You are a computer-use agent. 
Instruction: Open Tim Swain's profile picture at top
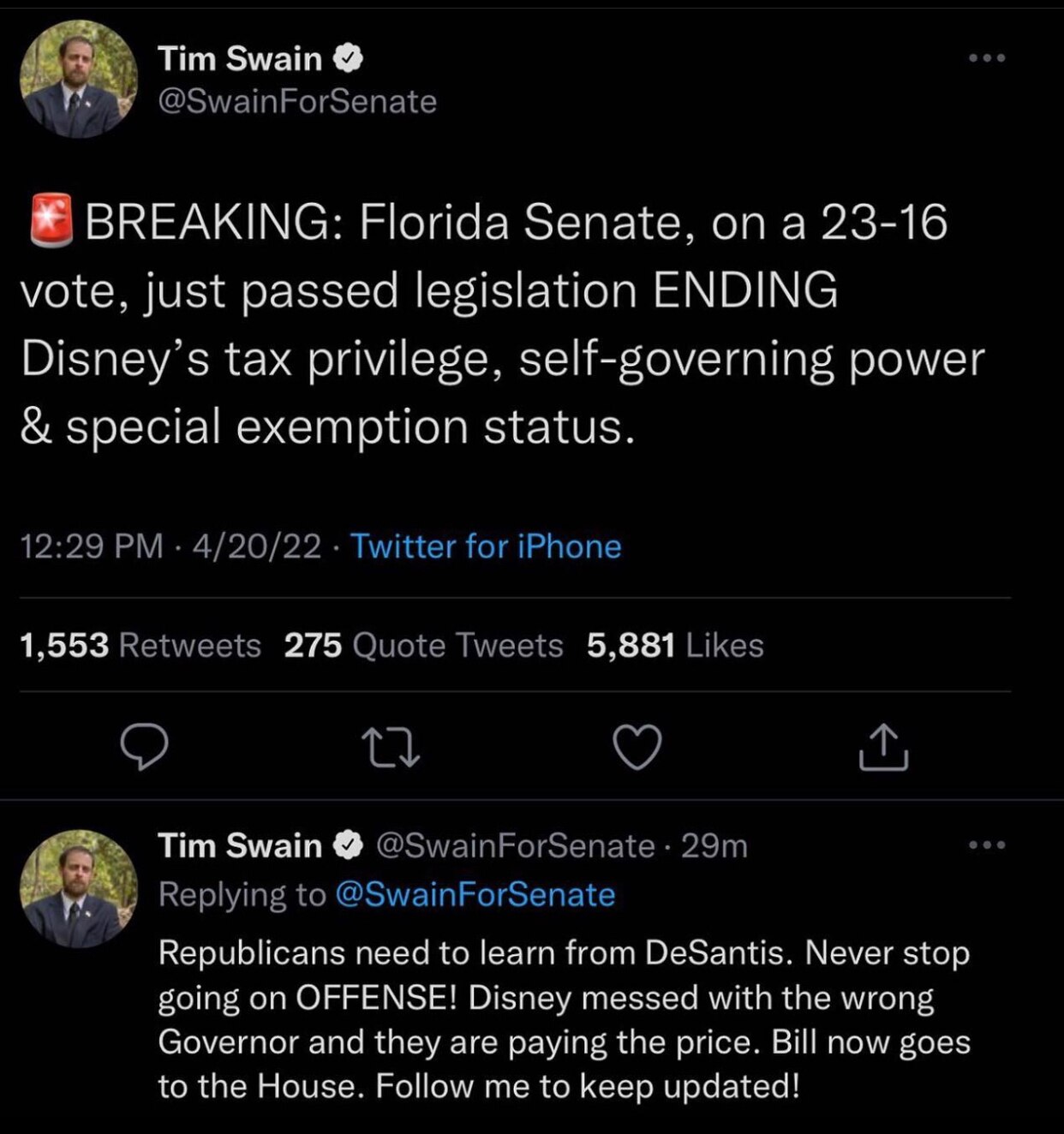click(x=79, y=80)
